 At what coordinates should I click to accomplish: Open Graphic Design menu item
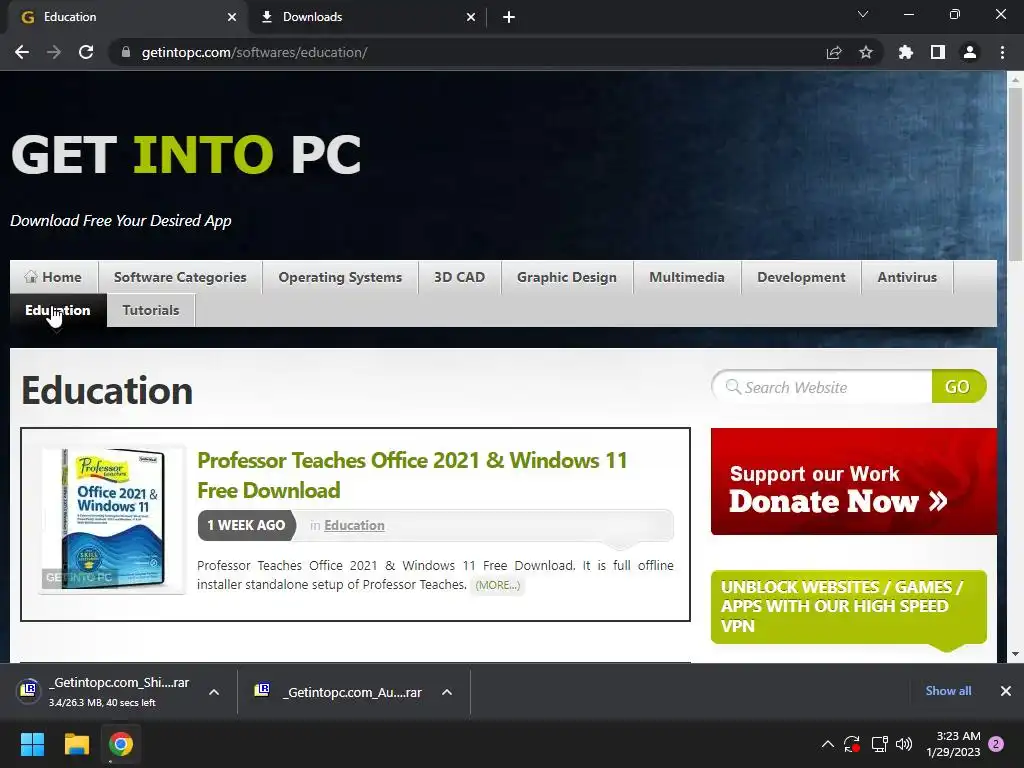click(567, 277)
